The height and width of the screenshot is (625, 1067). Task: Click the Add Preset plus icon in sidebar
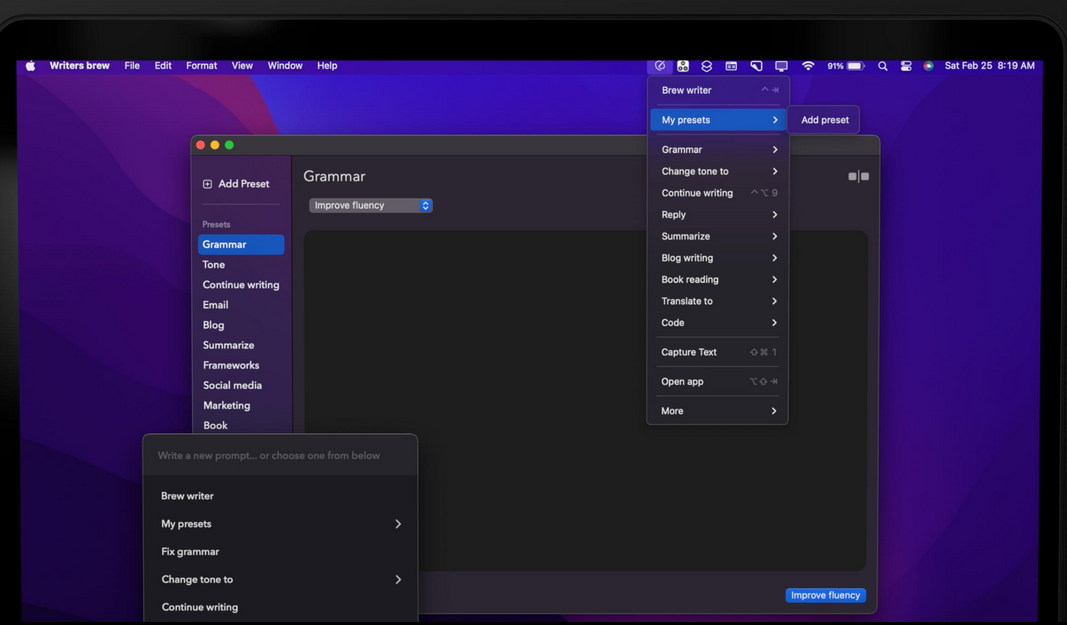click(208, 184)
